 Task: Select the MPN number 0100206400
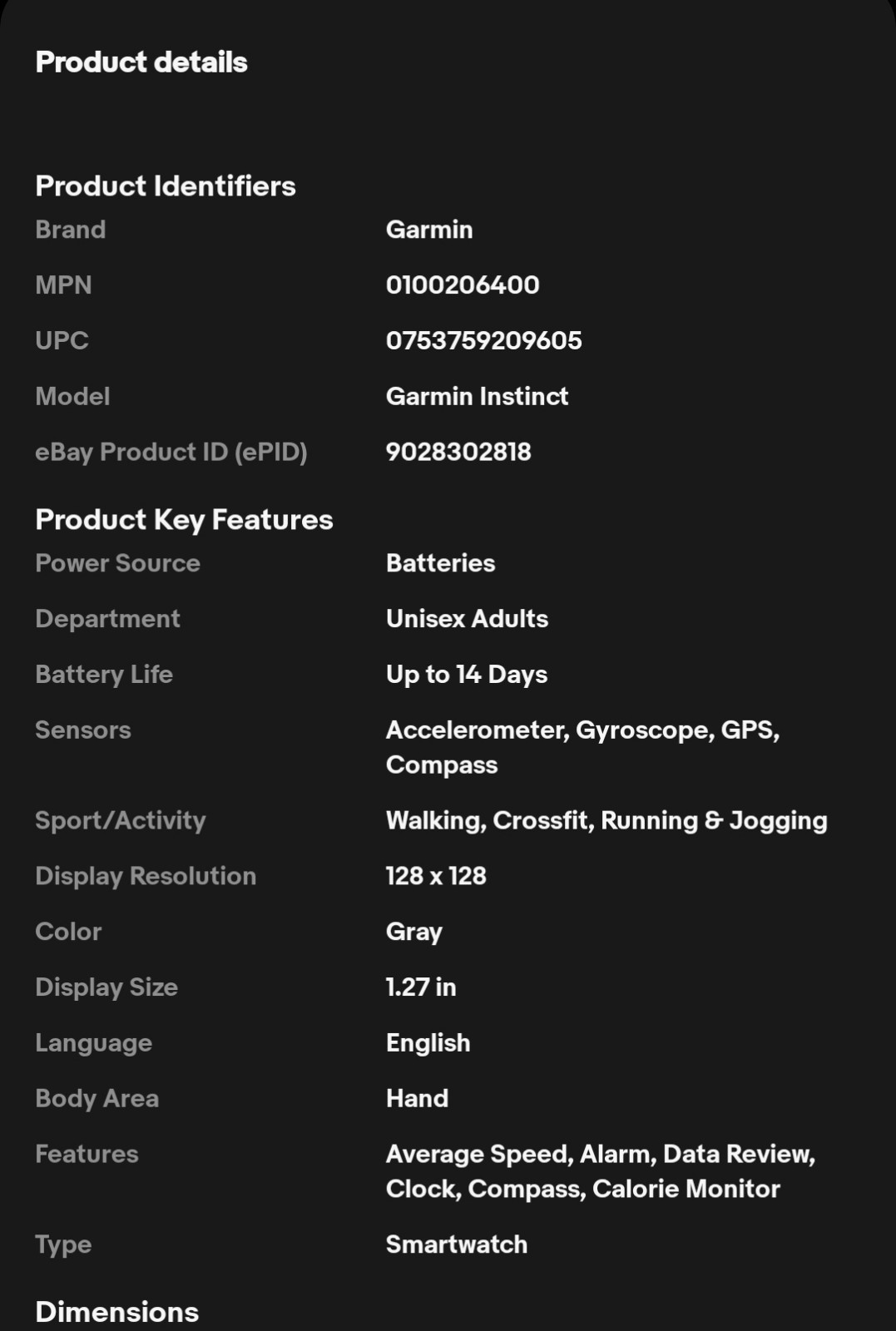pyautogui.click(x=463, y=285)
